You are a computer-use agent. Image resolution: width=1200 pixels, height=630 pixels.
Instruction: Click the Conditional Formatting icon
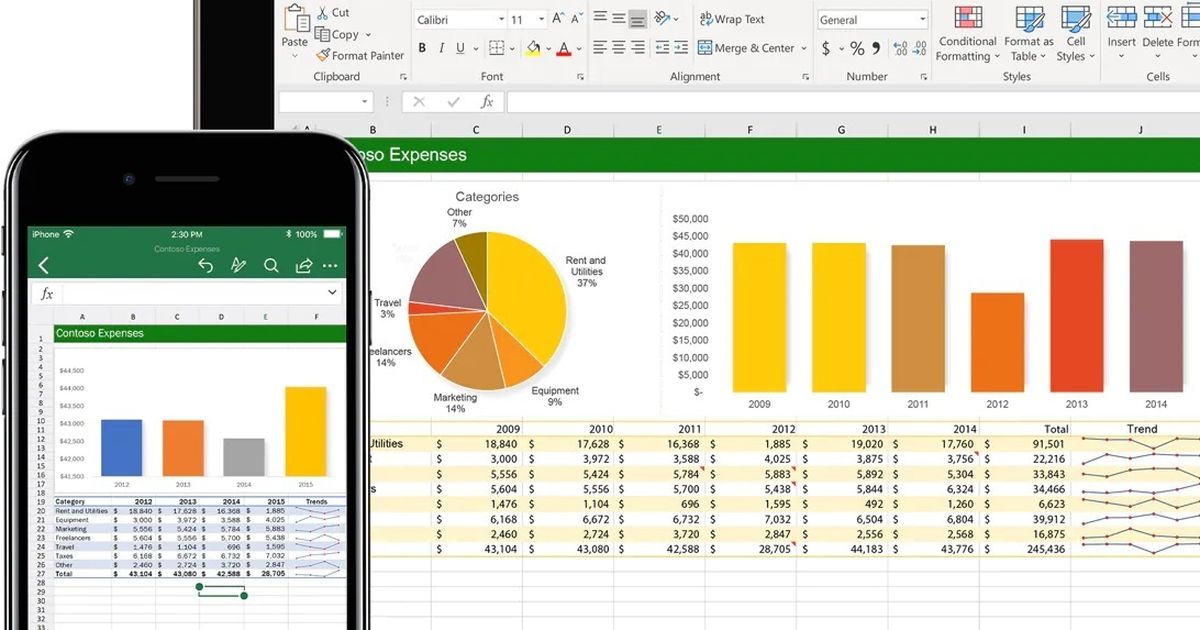tap(967, 18)
